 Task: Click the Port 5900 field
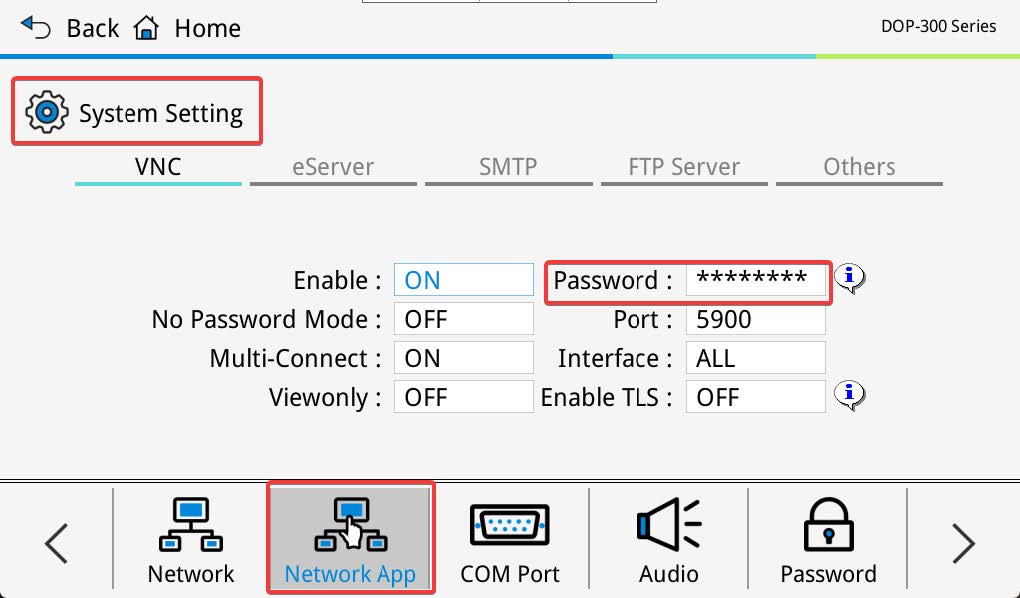[755, 319]
